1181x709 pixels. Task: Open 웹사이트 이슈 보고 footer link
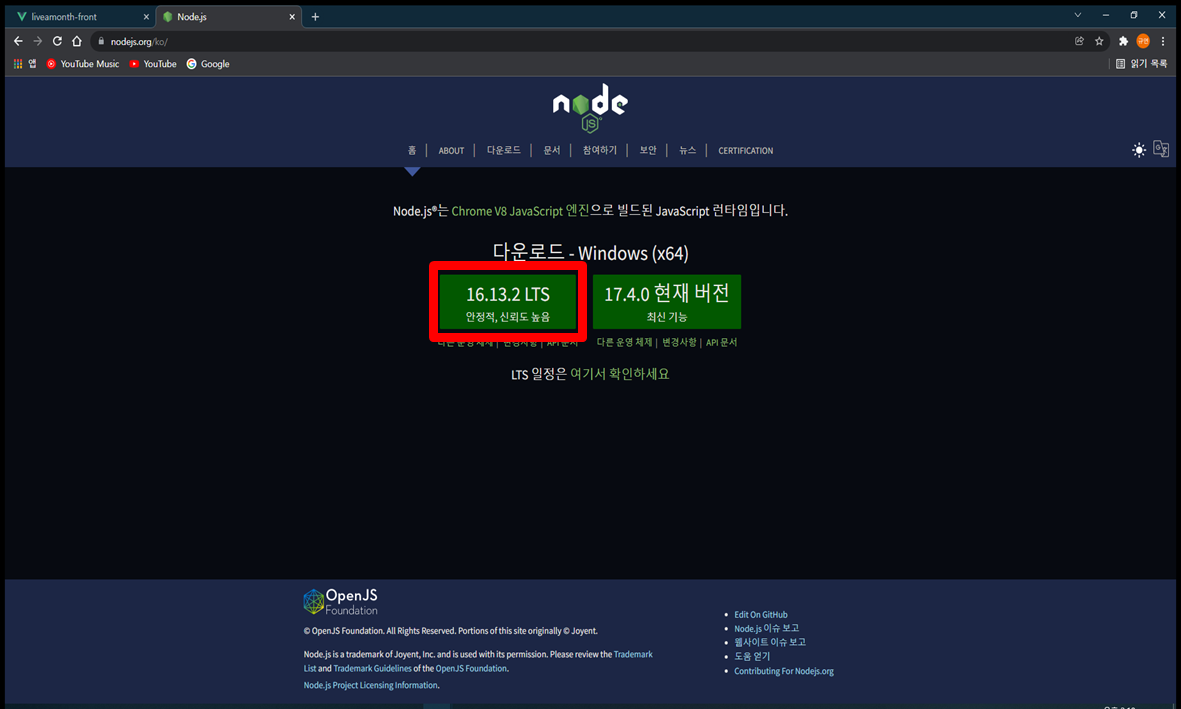pyautogui.click(x=770, y=643)
